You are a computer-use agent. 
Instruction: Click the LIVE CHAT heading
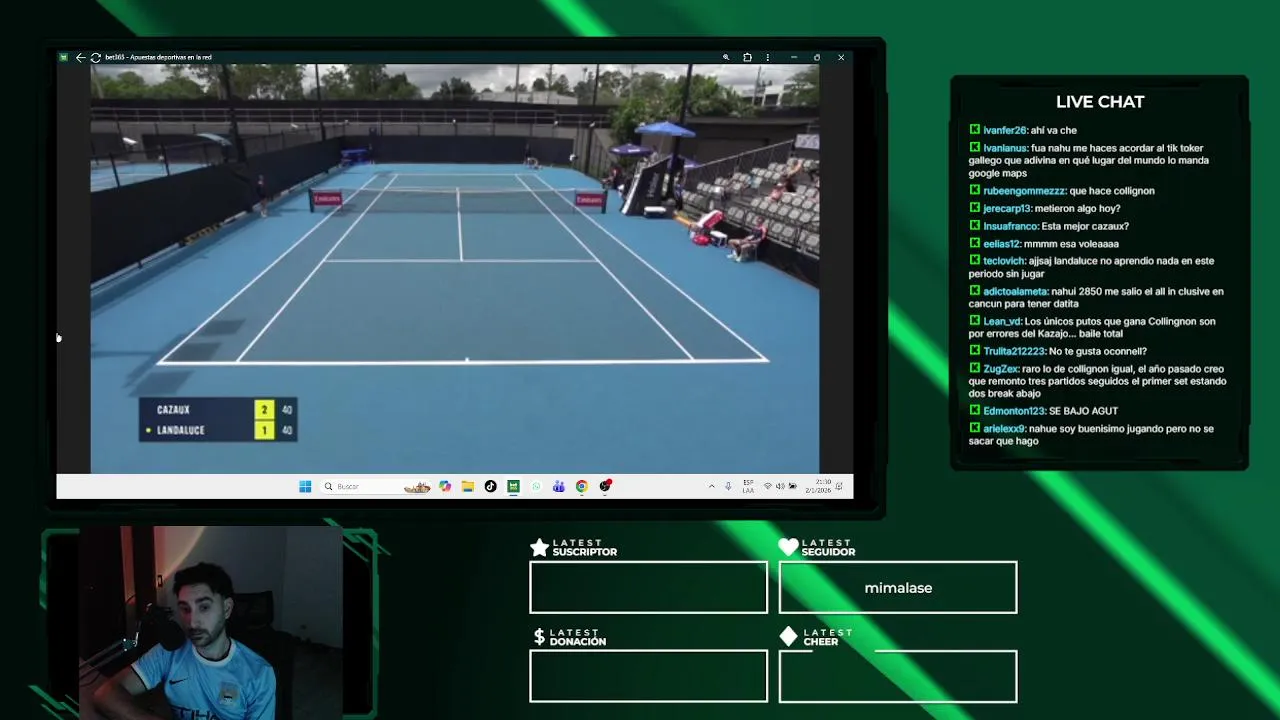[1100, 102]
